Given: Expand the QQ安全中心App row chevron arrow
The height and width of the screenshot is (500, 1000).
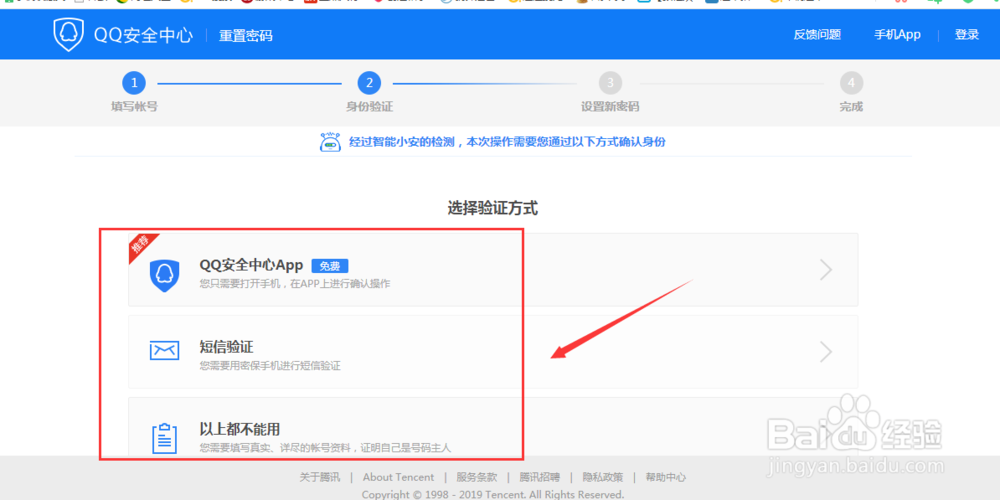Looking at the screenshot, I should [826, 270].
